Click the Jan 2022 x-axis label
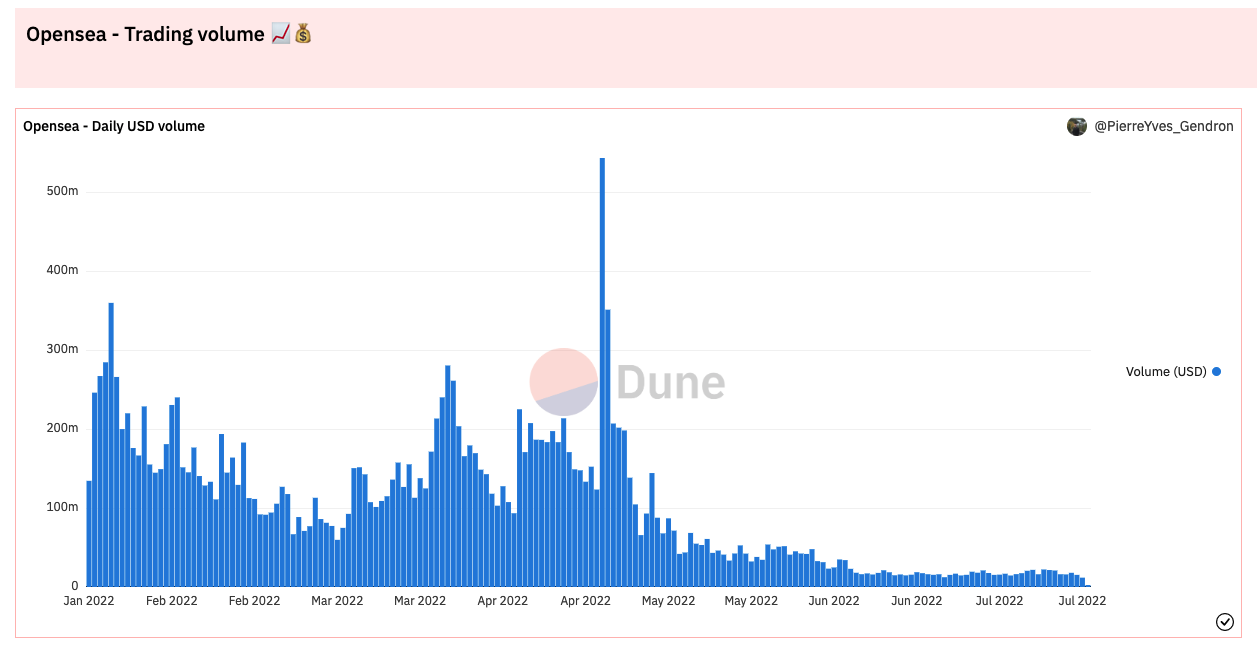Screen dimensions: 1257x648 coord(89,601)
